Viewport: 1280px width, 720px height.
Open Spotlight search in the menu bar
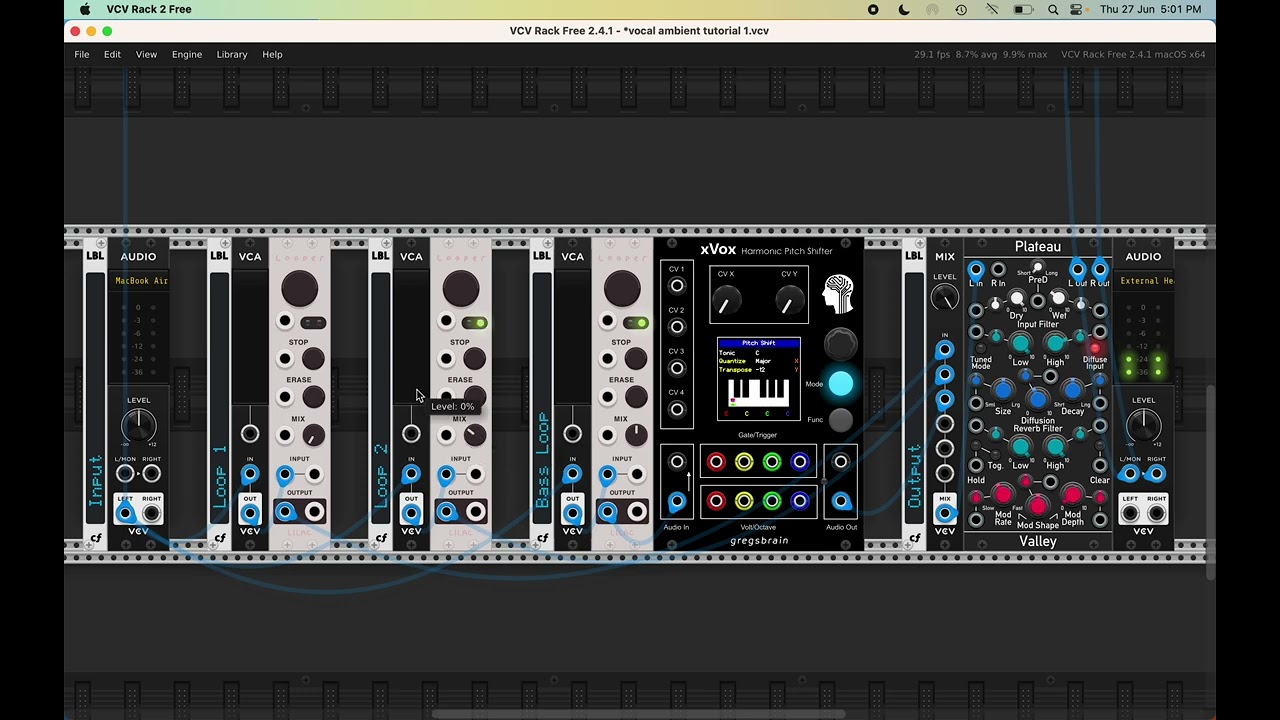point(1053,9)
